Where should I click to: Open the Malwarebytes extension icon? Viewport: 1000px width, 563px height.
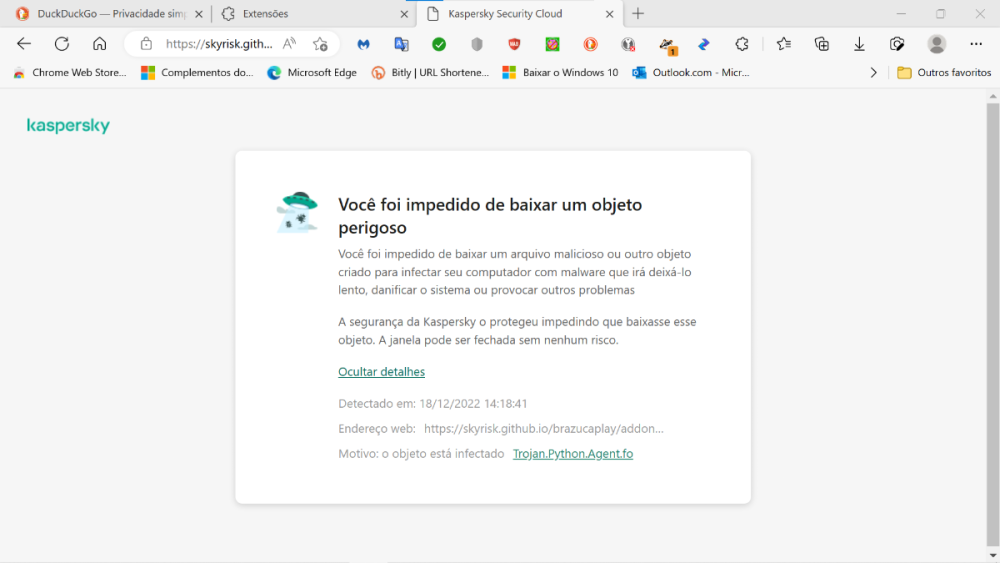[364, 44]
